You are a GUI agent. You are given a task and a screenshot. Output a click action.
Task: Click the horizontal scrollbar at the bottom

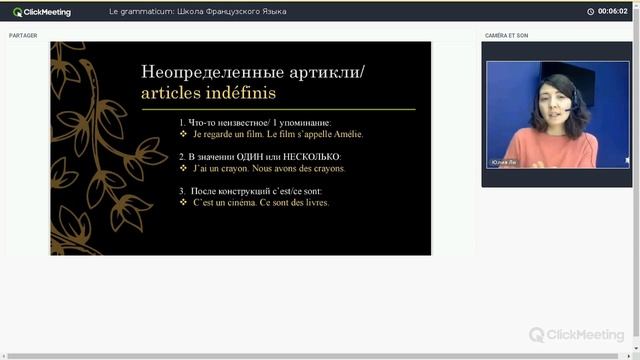point(313,356)
